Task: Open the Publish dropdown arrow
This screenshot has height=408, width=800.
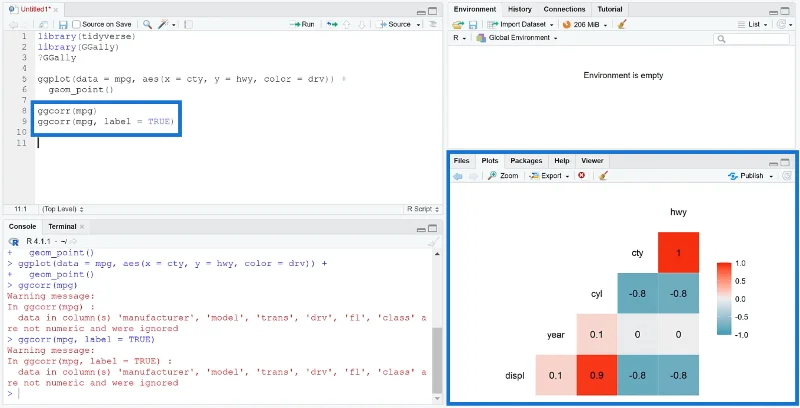Action: point(771,176)
